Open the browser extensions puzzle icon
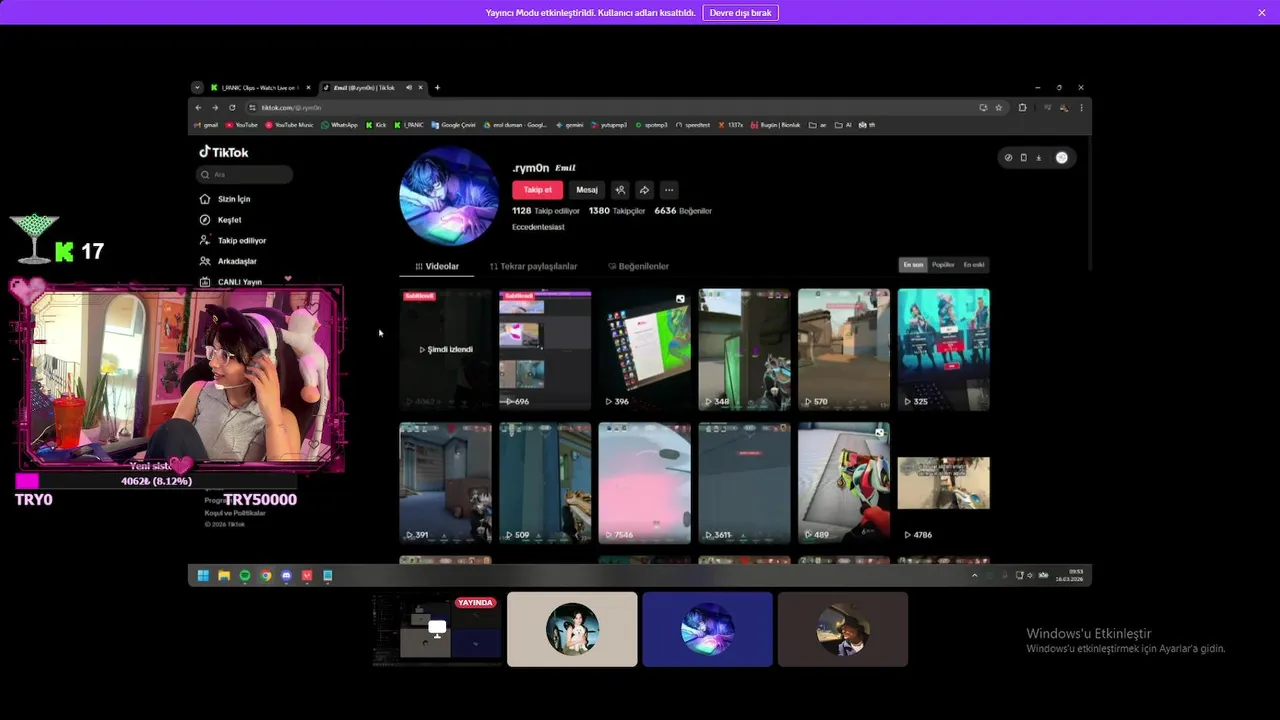Viewport: 1280px width, 720px height. coord(1022,108)
